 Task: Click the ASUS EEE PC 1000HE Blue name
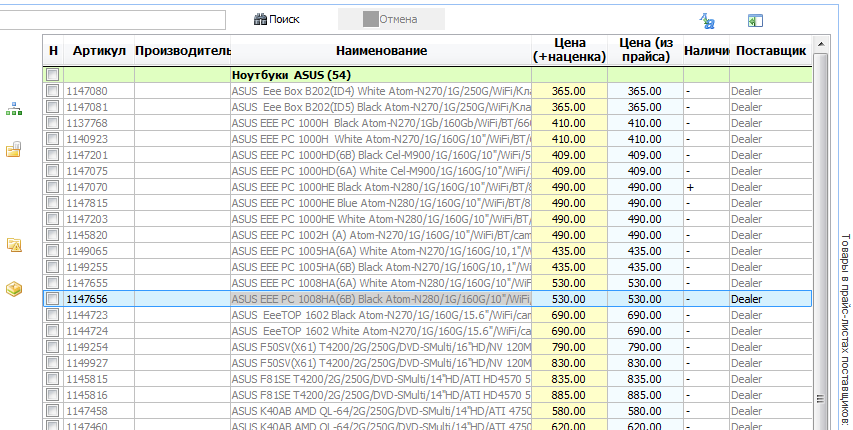point(381,203)
